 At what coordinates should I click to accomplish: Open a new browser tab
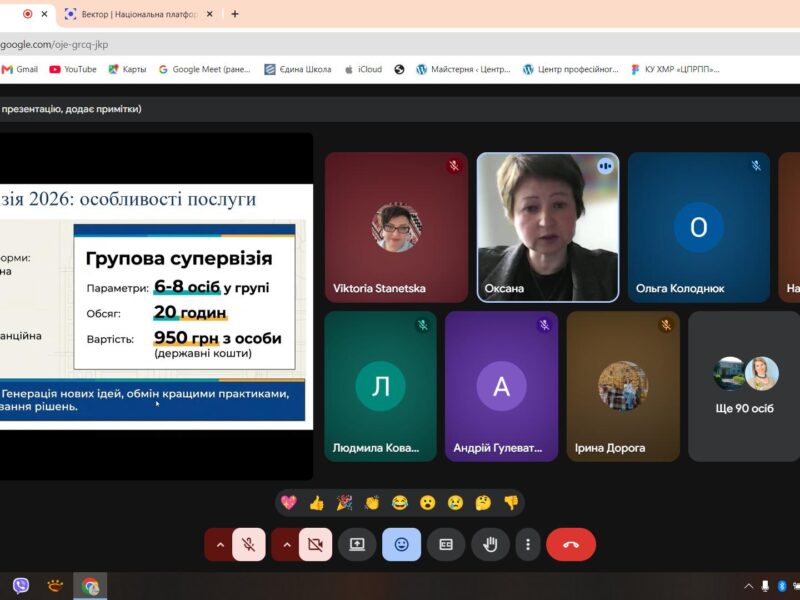click(235, 14)
